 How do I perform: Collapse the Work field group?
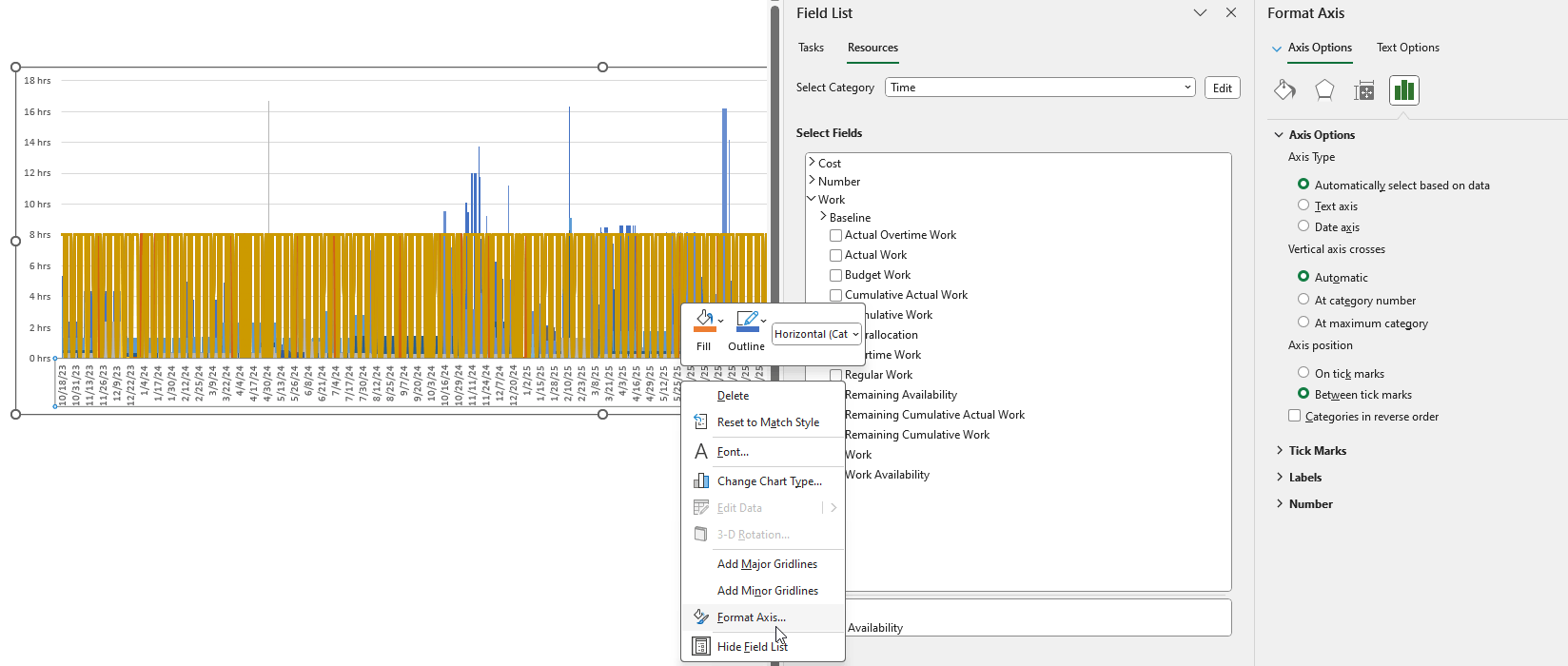coord(812,199)
